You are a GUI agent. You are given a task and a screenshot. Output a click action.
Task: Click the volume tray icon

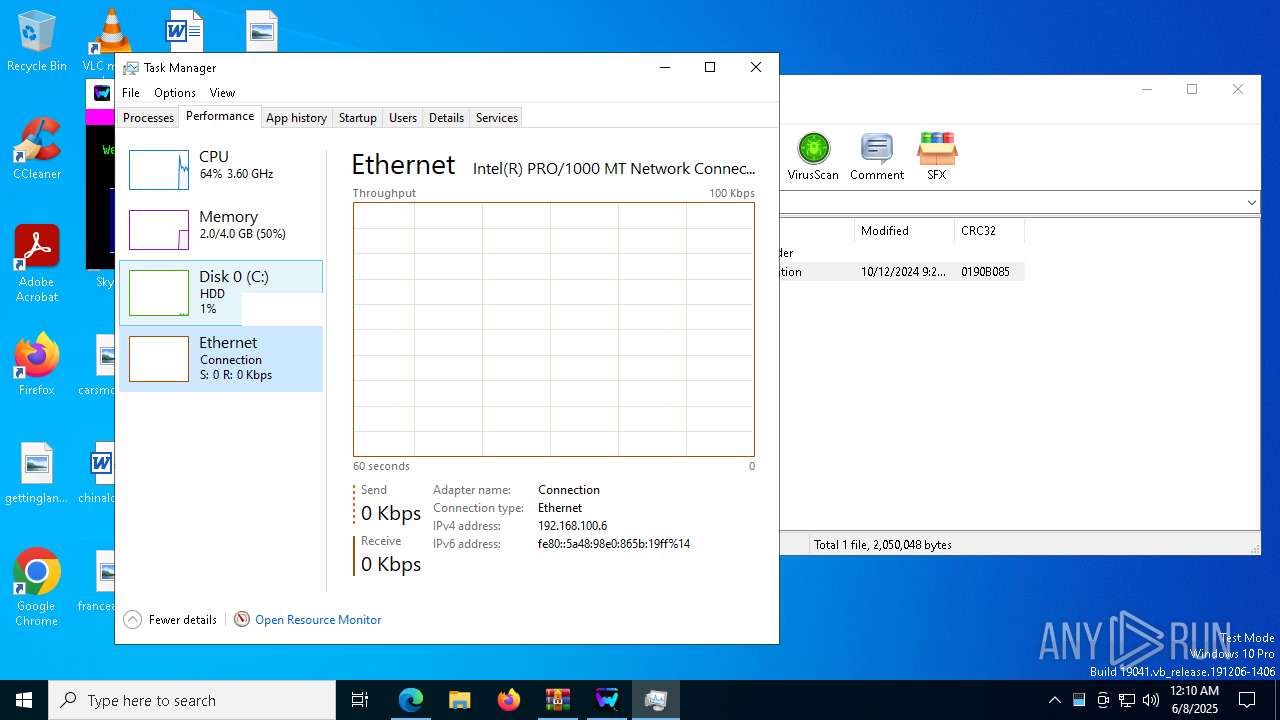[x=1151, y=700]
